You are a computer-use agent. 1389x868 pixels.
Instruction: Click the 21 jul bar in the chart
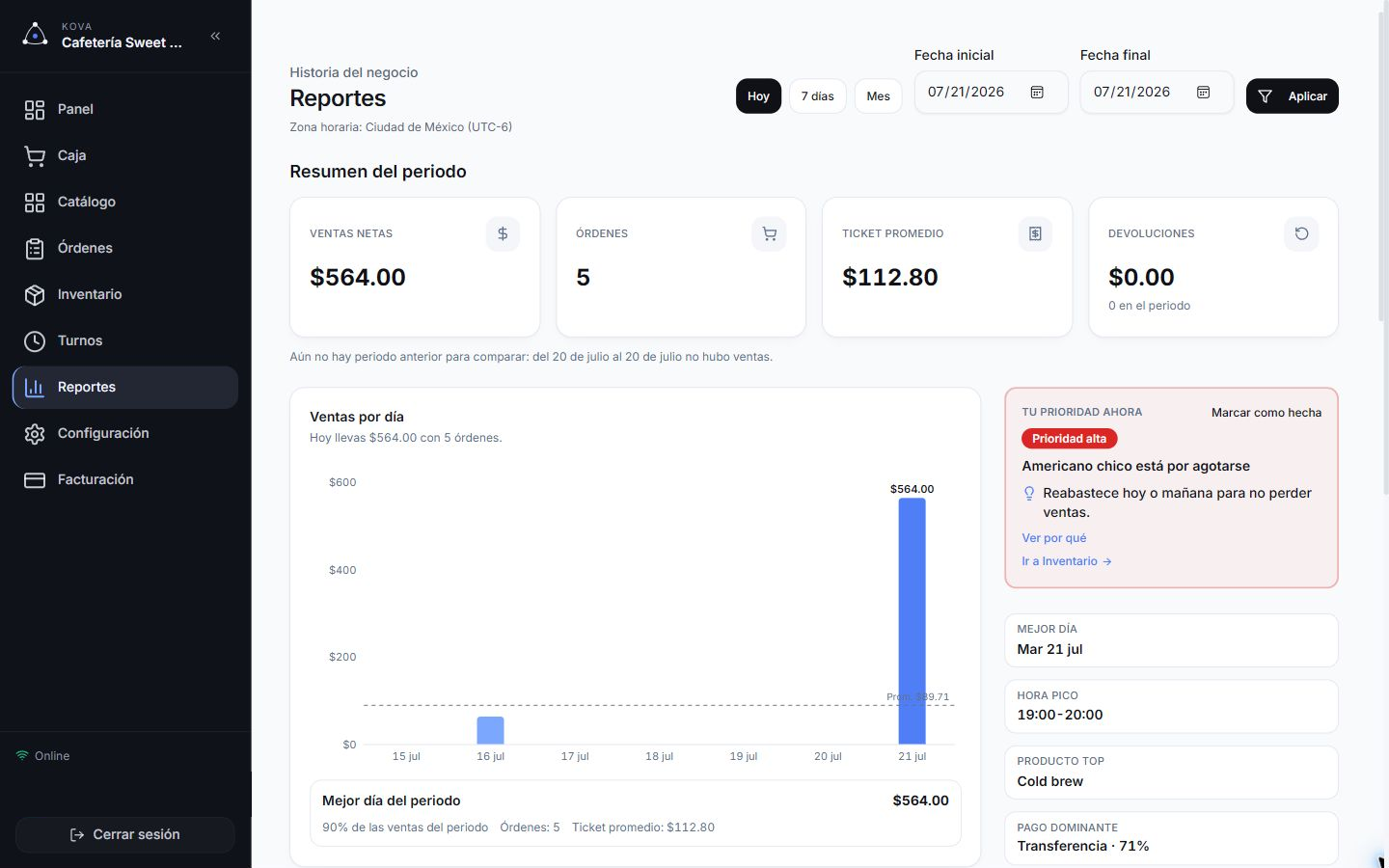point(912,621)
